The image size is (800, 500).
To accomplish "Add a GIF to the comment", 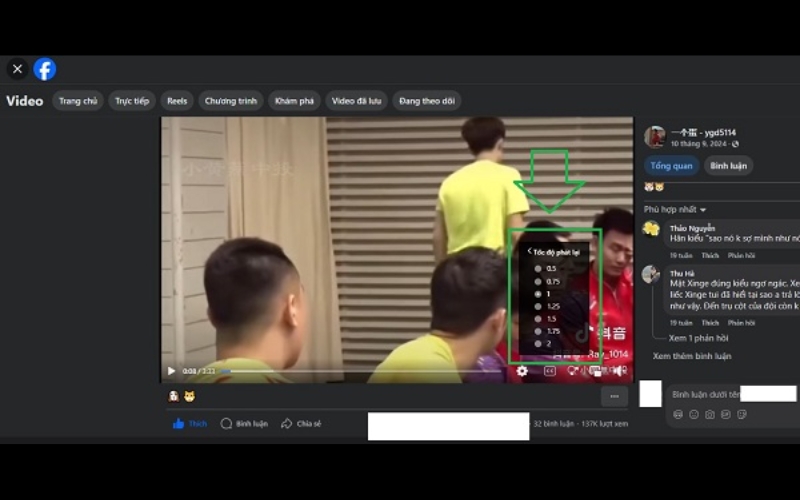I will (x=726, y=414).
